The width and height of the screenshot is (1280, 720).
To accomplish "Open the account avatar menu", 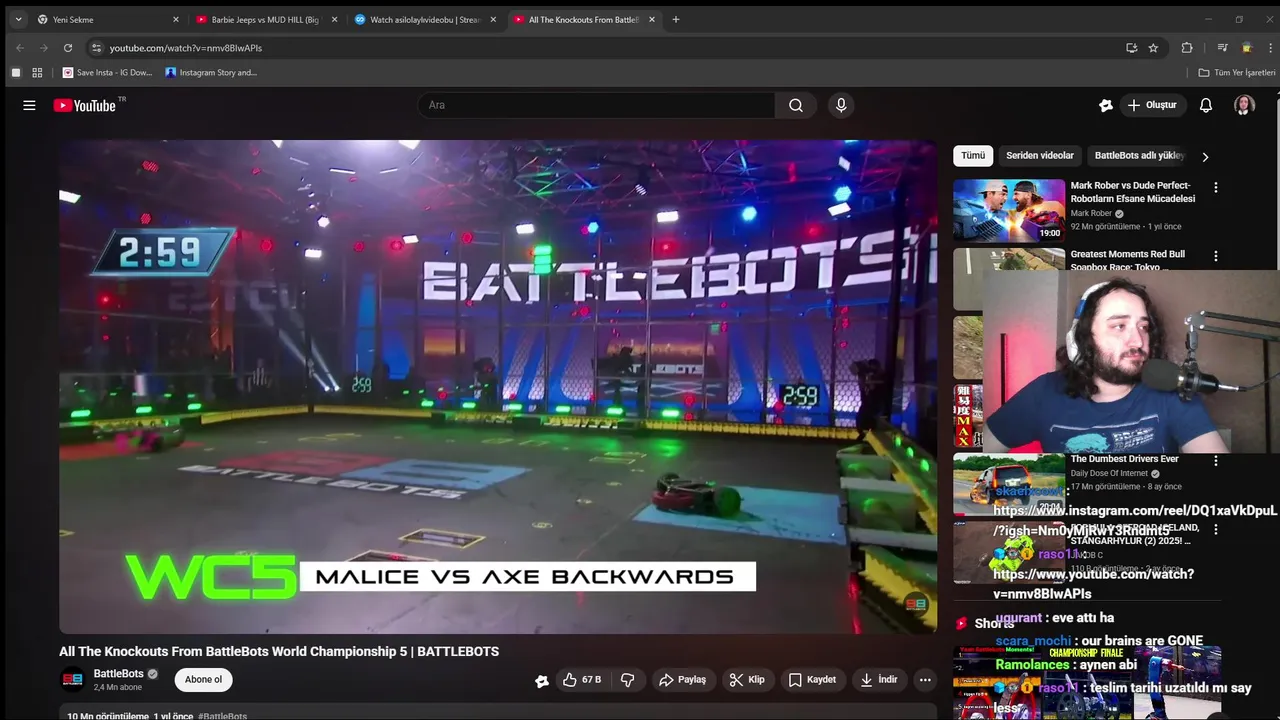I will 1244,105.
